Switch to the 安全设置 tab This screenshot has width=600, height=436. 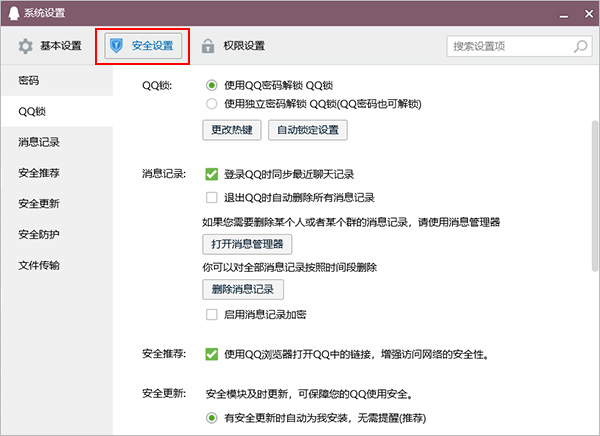(x=143, y=46)
